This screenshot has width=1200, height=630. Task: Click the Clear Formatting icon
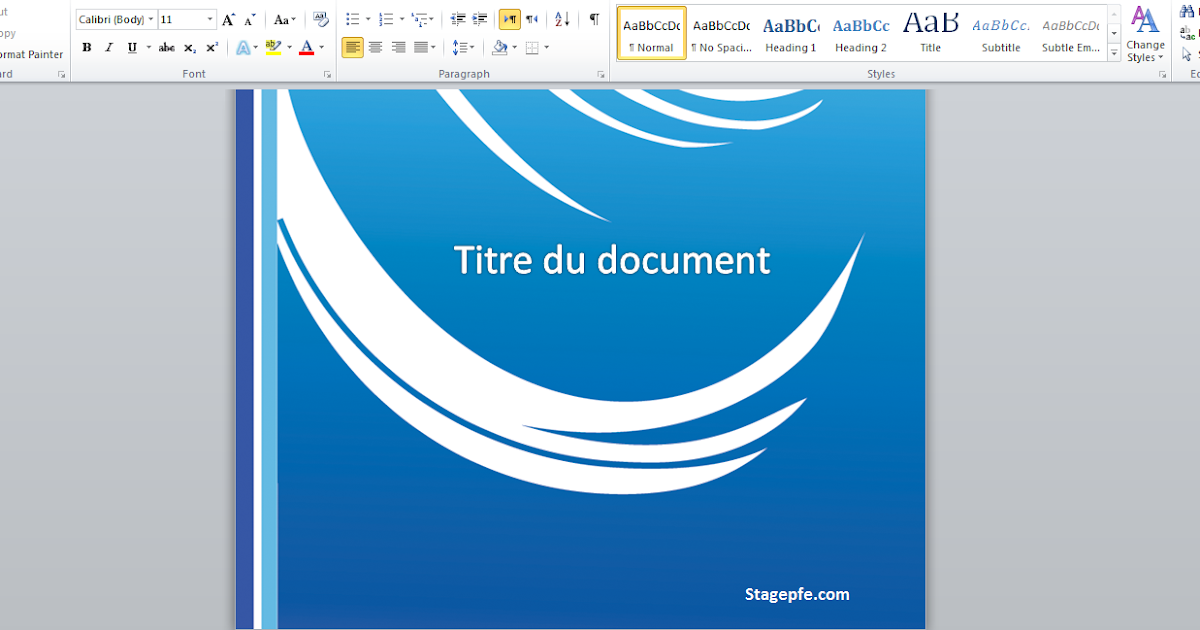[x=320, y=19]
